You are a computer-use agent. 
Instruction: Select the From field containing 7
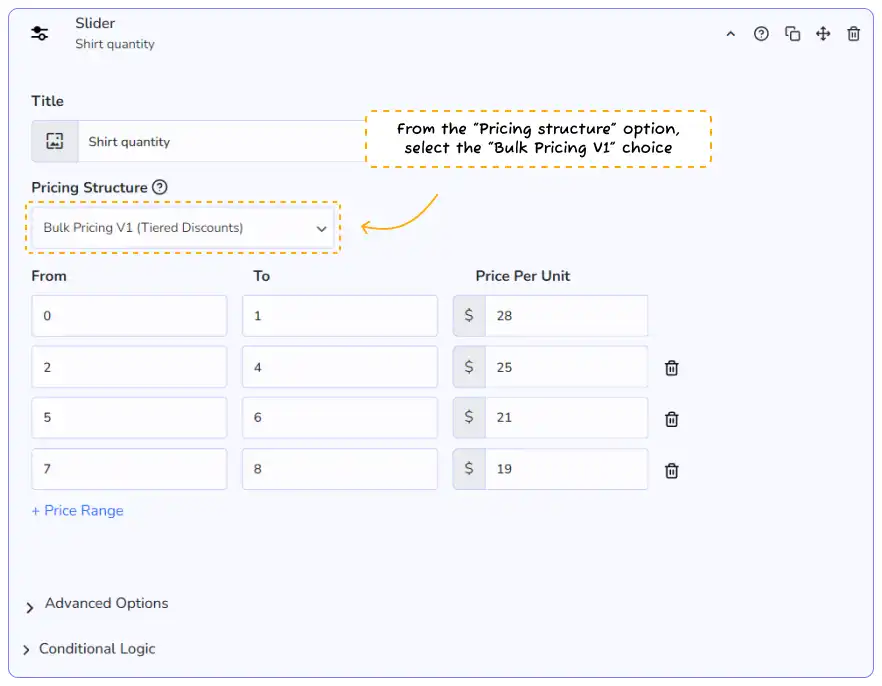pos(129,469)
